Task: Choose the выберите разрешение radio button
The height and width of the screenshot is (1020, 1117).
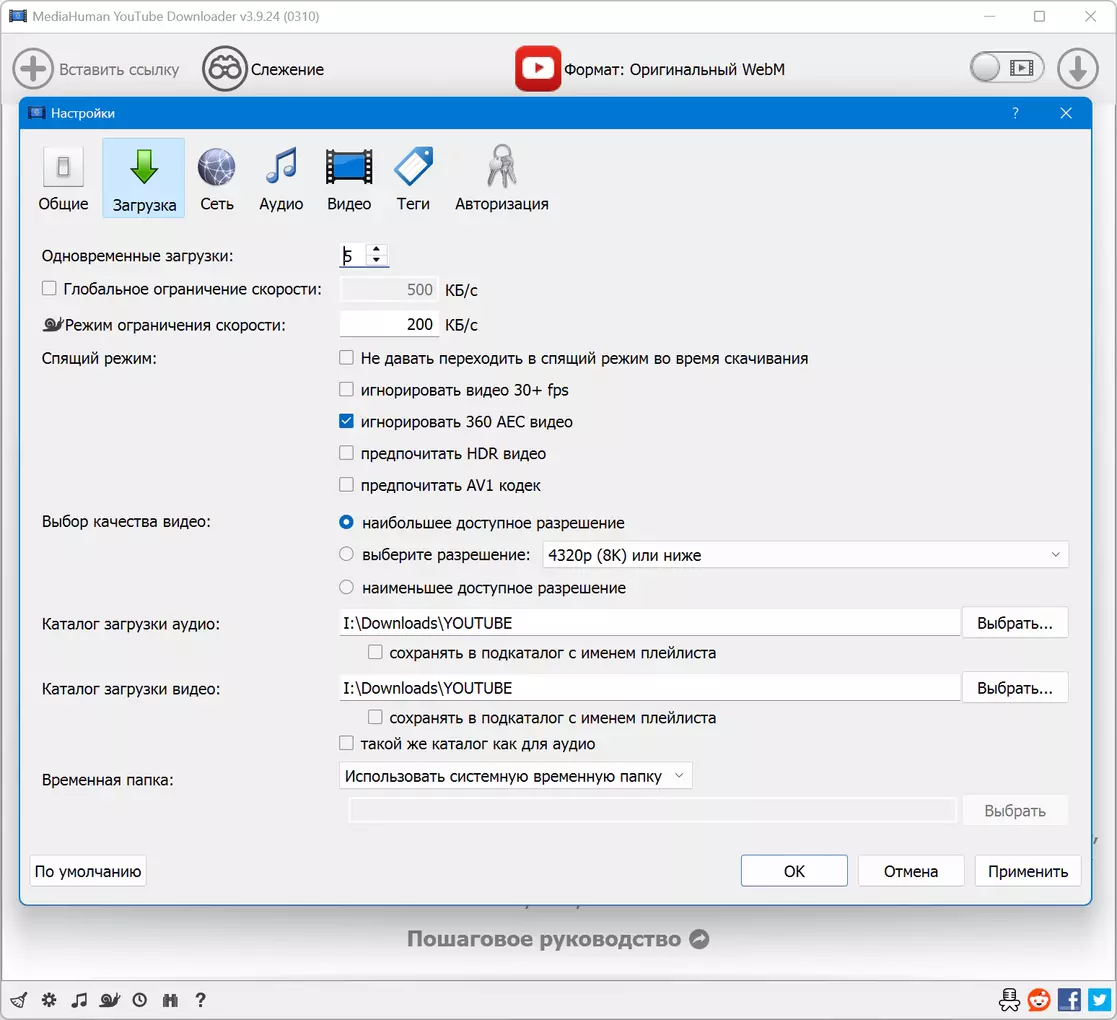Action: (346, 554)
